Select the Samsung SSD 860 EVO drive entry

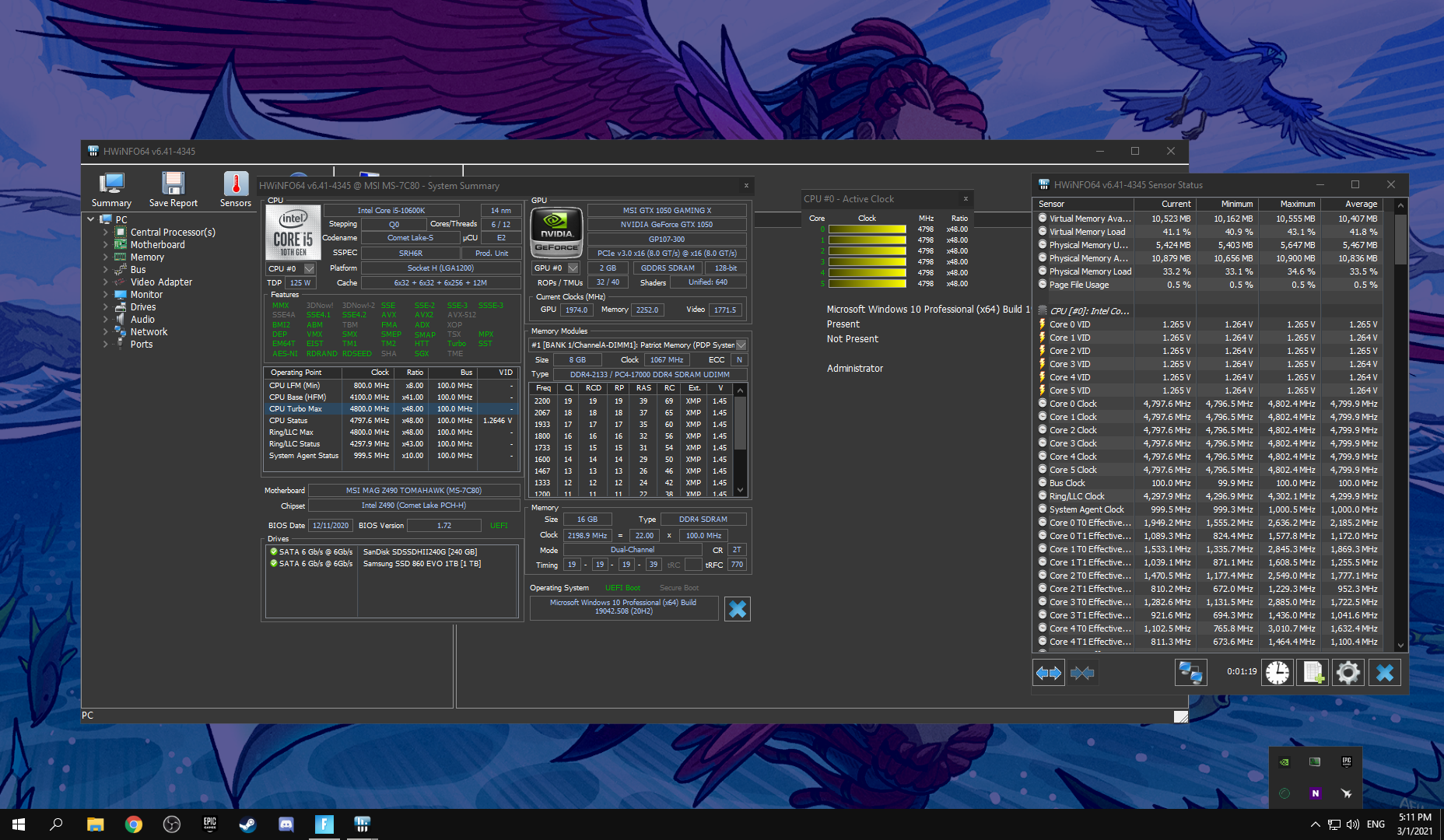pyautogui.click(x=391, y=564)
